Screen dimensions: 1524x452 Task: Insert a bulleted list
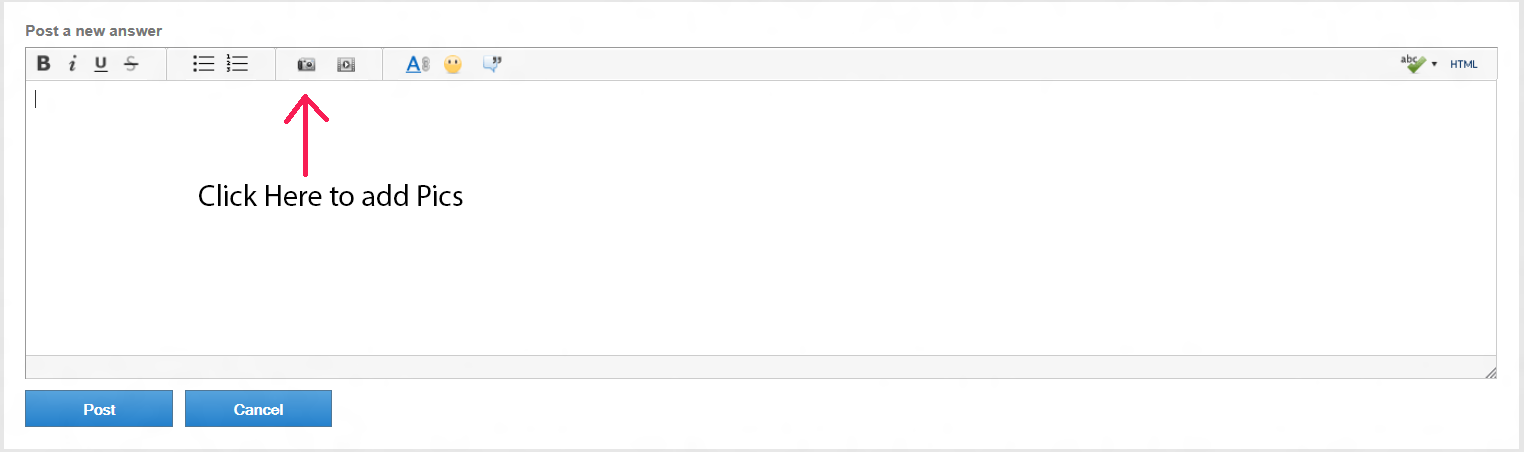(204, 64)
